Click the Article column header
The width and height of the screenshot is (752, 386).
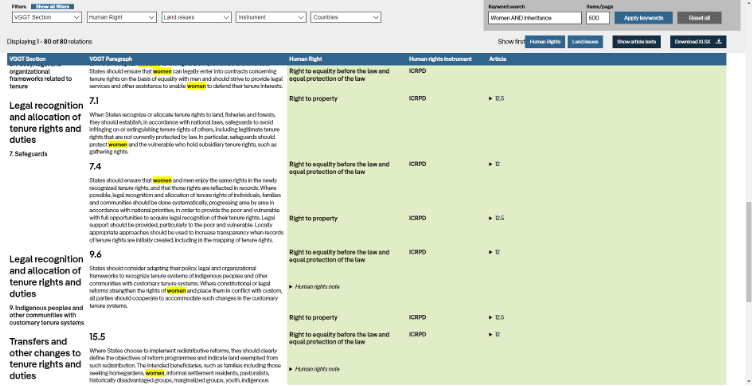pyautogui.click(x=497, y=59)
